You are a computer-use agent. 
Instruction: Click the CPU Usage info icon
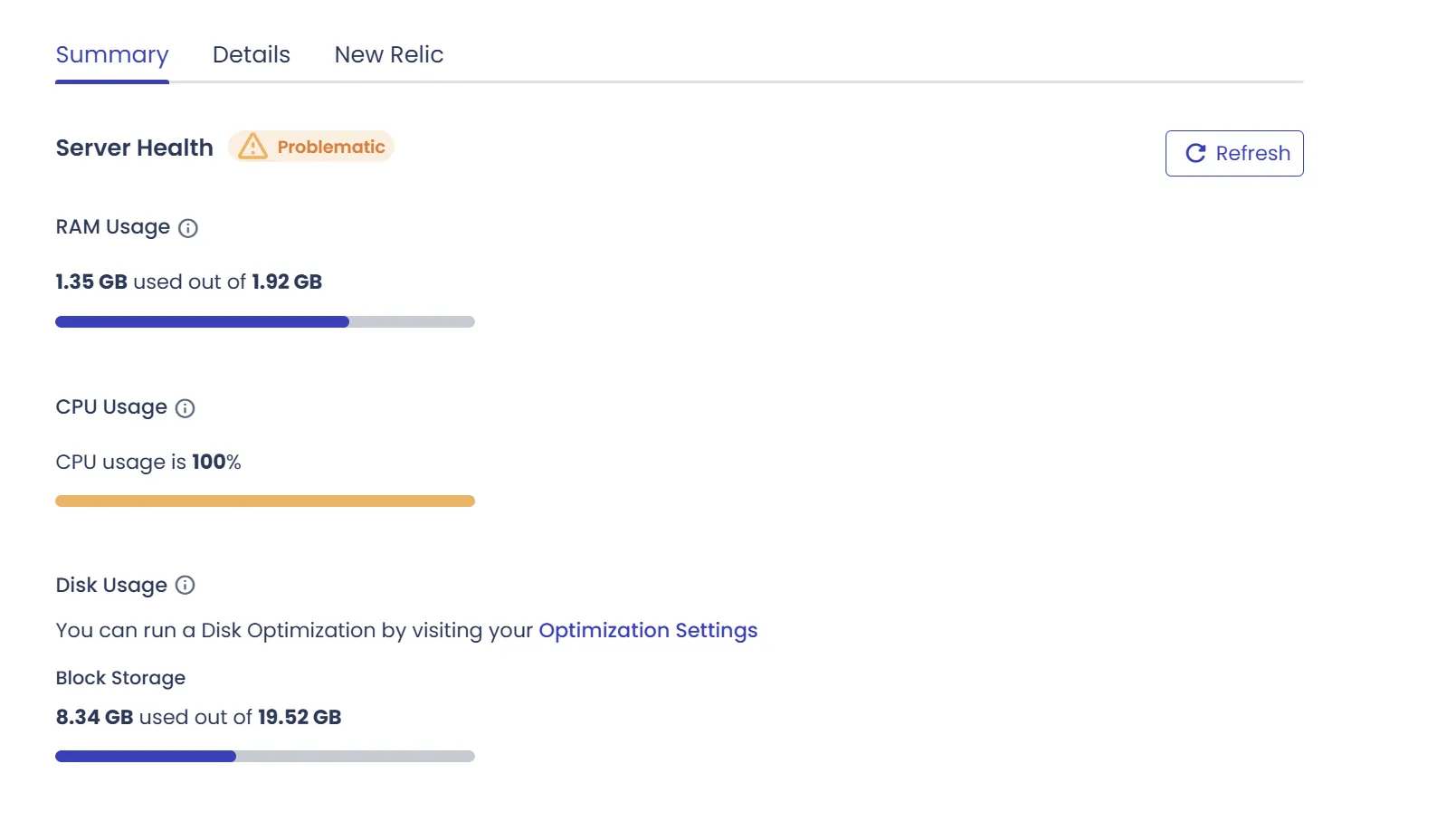(186, 408)
